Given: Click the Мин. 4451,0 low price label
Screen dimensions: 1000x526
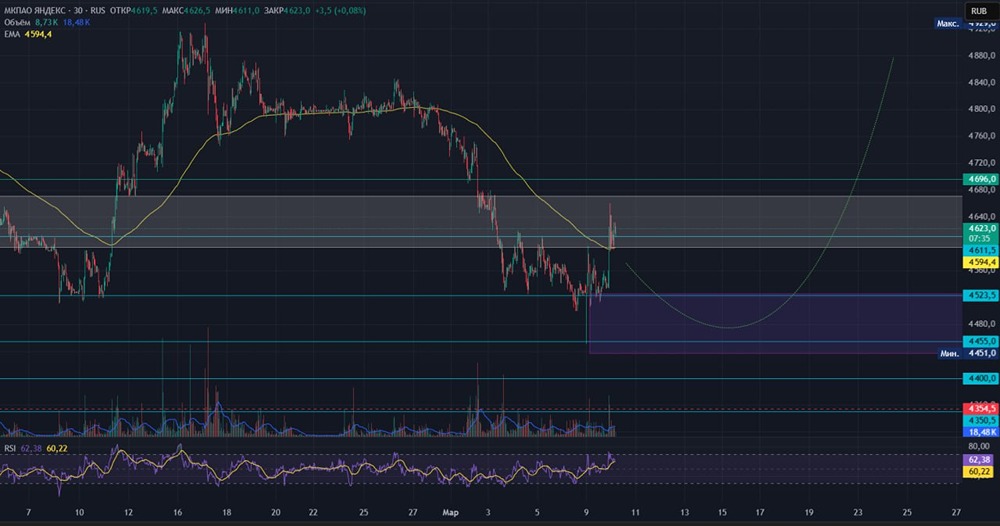Looking at the screenshot, I should (967, 353).
